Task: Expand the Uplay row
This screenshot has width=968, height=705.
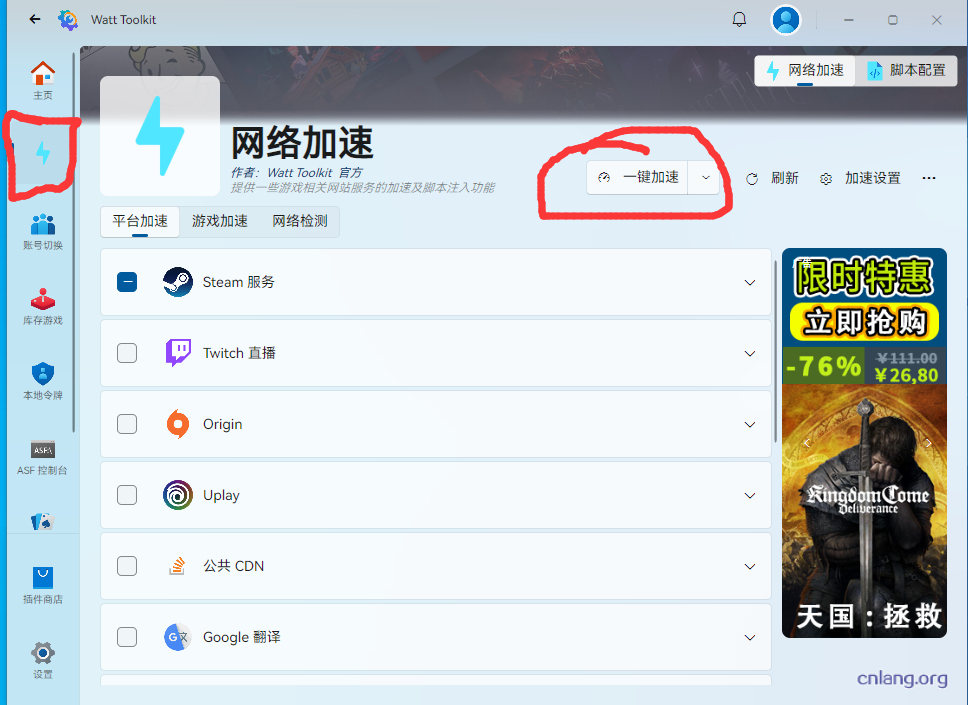Action: pos(749,496)
